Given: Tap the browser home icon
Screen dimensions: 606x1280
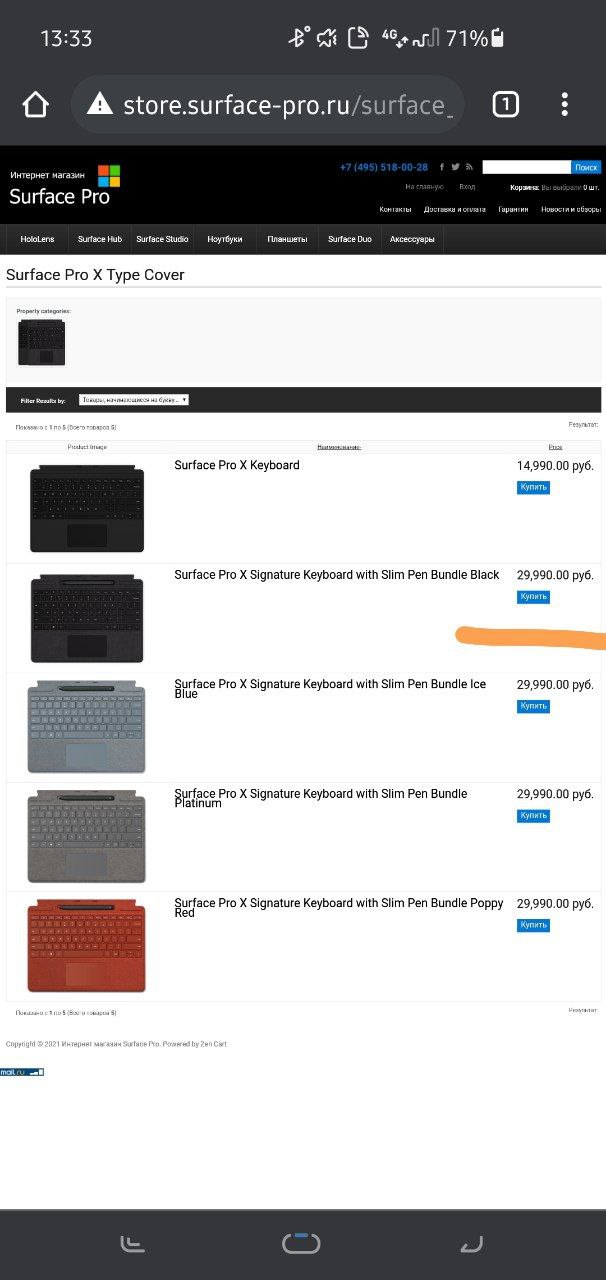Looking at the screenshot, I should (36, 105).
